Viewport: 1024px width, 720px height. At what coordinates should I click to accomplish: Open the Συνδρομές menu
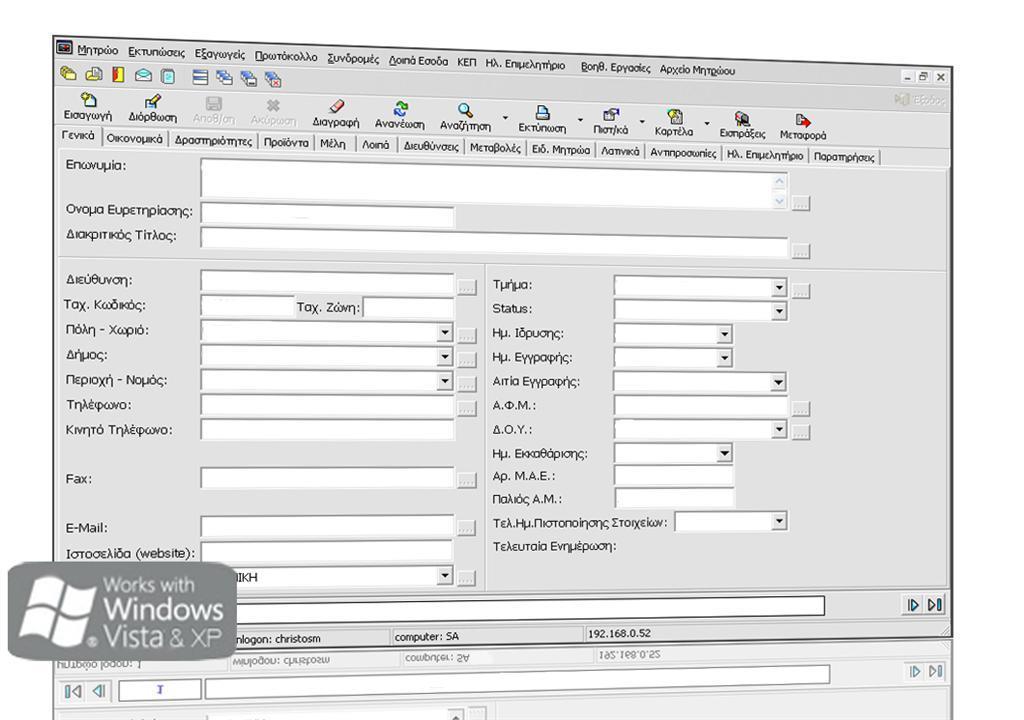pos(353,58)
